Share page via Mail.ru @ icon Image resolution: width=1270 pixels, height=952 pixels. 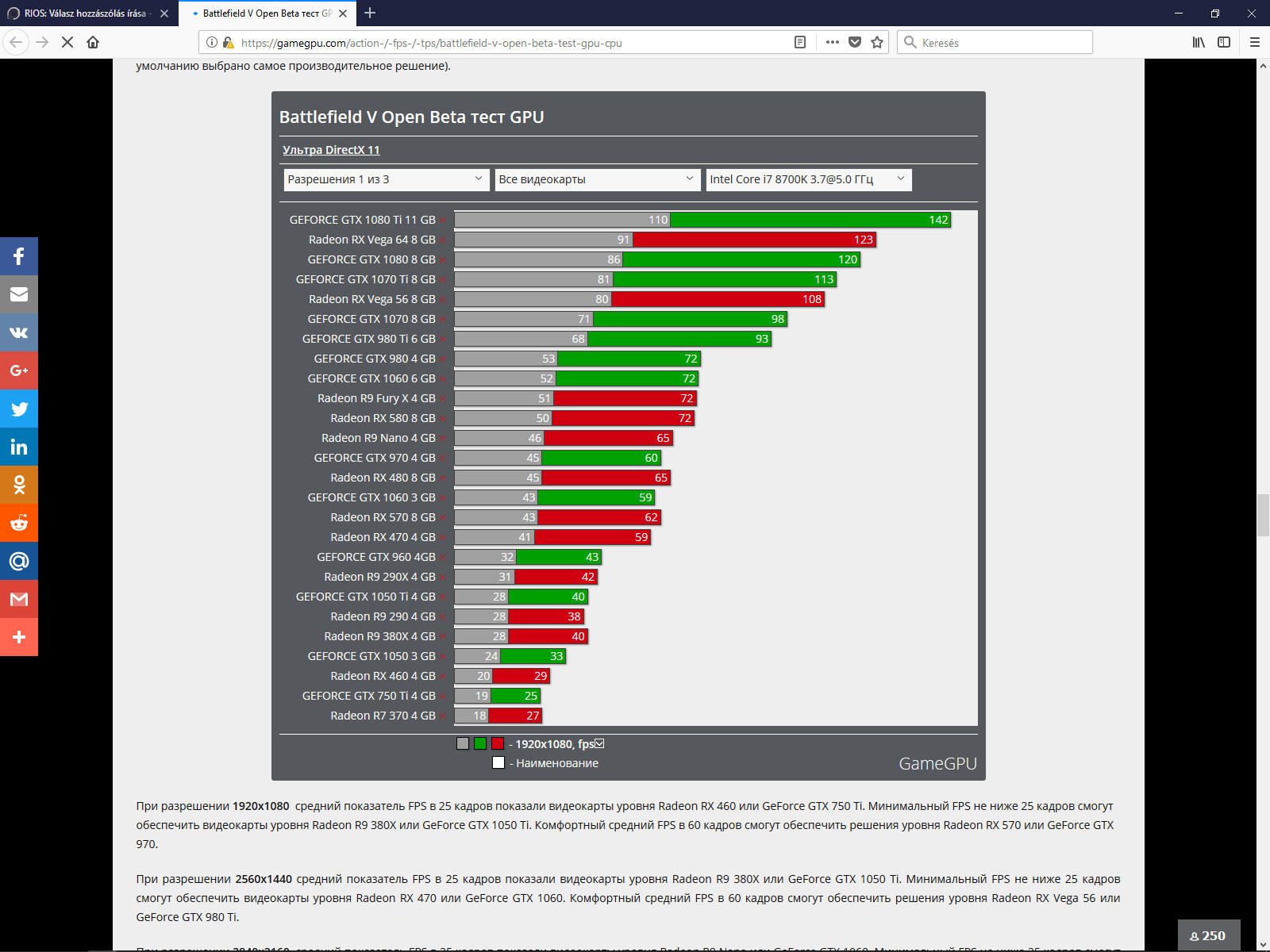pos(19,561)
